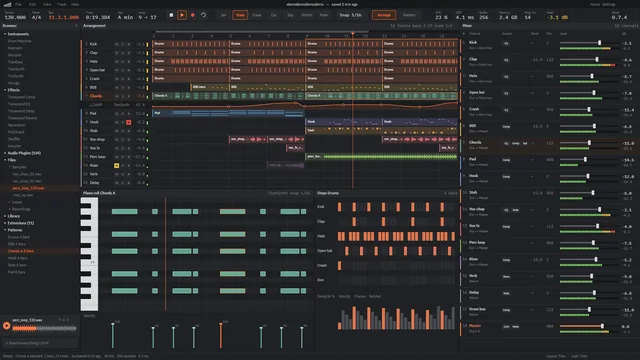The image size is (640, 360).
Task: Toggle the first Kick step in Step Drums
Action: pyautogui.click(x=340, y=207)
